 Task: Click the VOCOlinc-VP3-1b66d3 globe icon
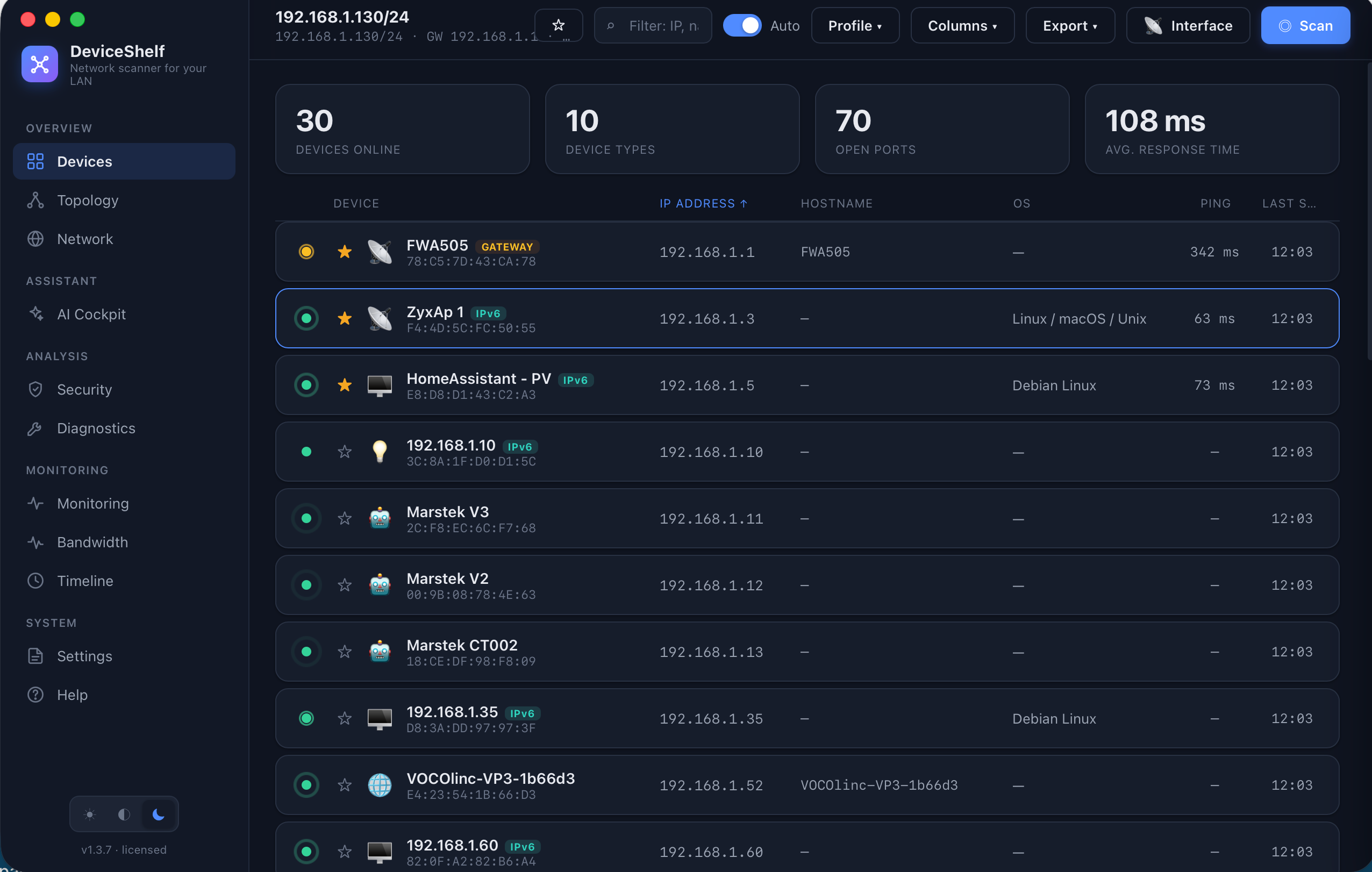(380, 785)
